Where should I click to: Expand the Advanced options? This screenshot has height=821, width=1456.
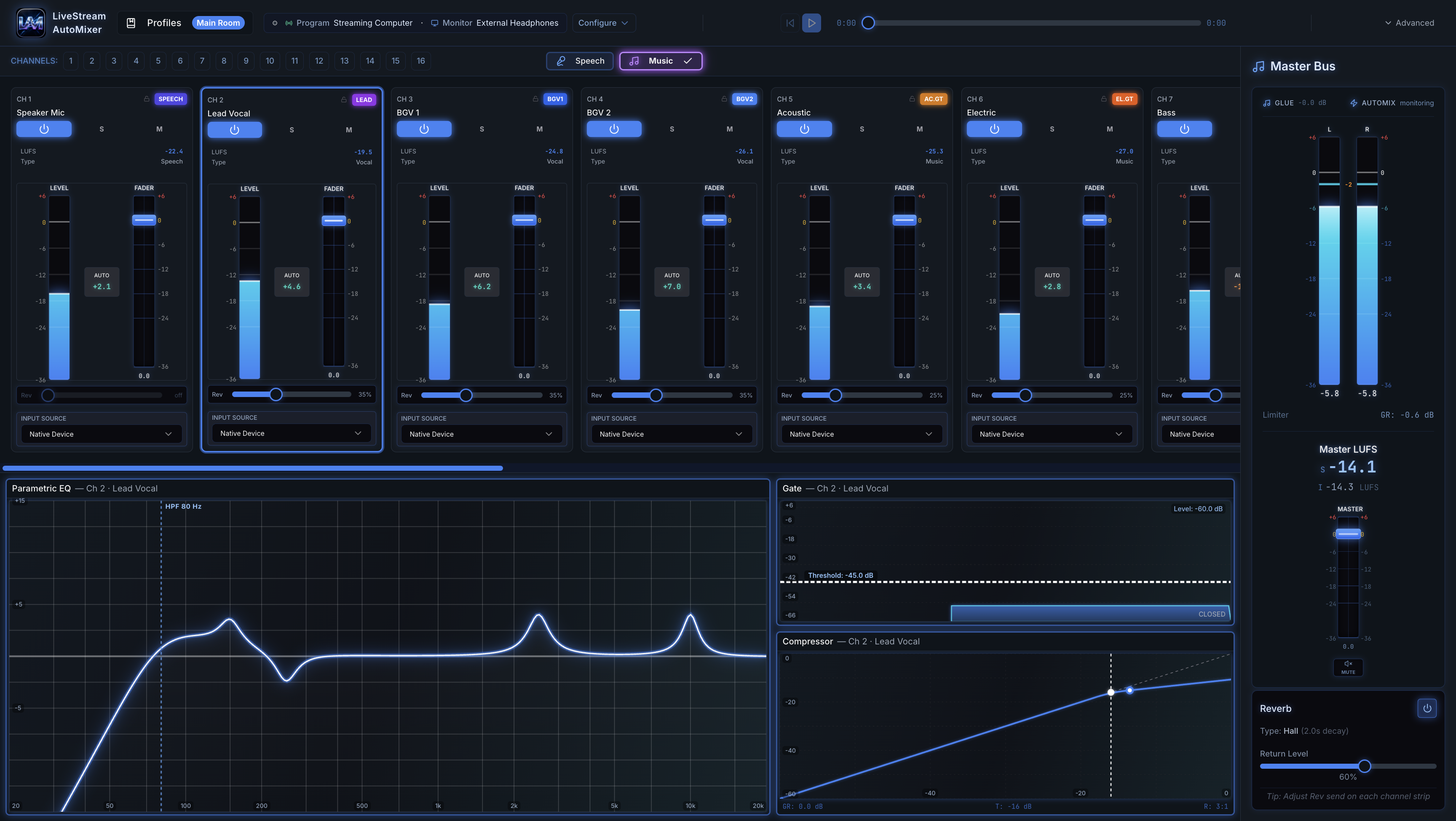[1409, 23]
